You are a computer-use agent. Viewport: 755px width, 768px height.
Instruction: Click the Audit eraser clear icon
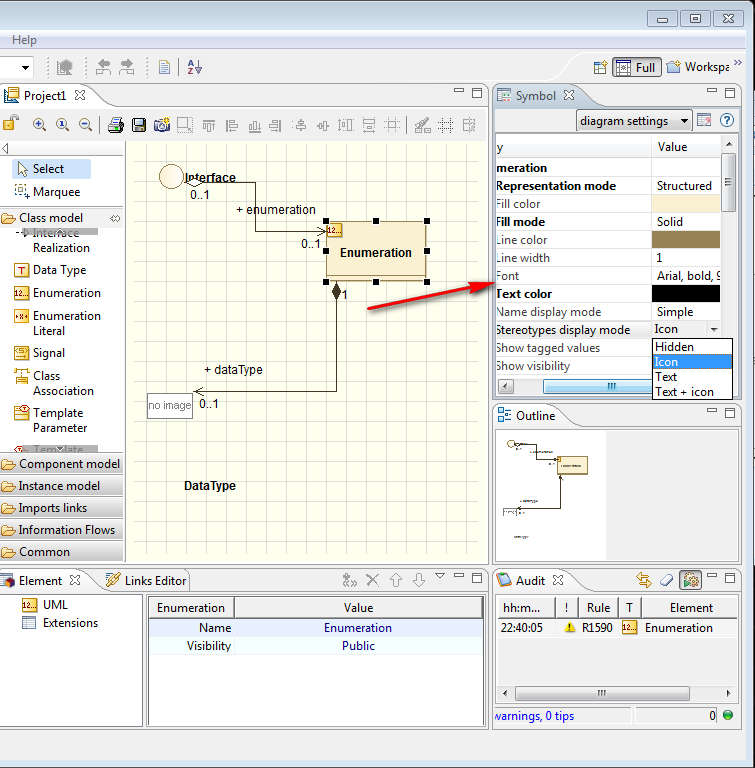(x=667, y=580)
